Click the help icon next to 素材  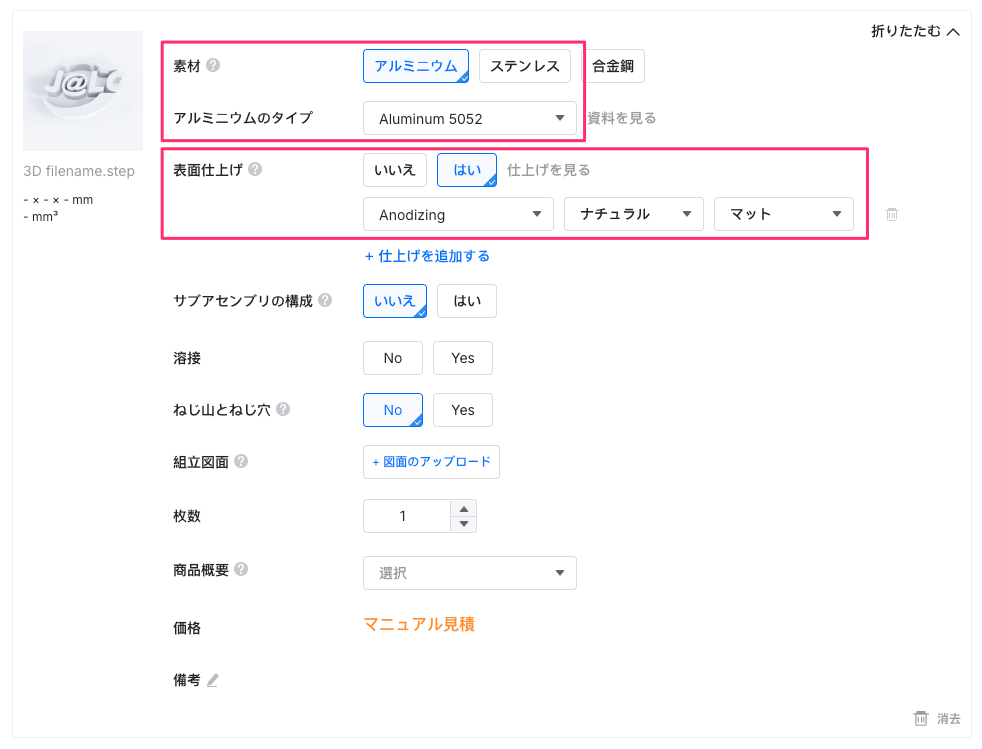213,66
